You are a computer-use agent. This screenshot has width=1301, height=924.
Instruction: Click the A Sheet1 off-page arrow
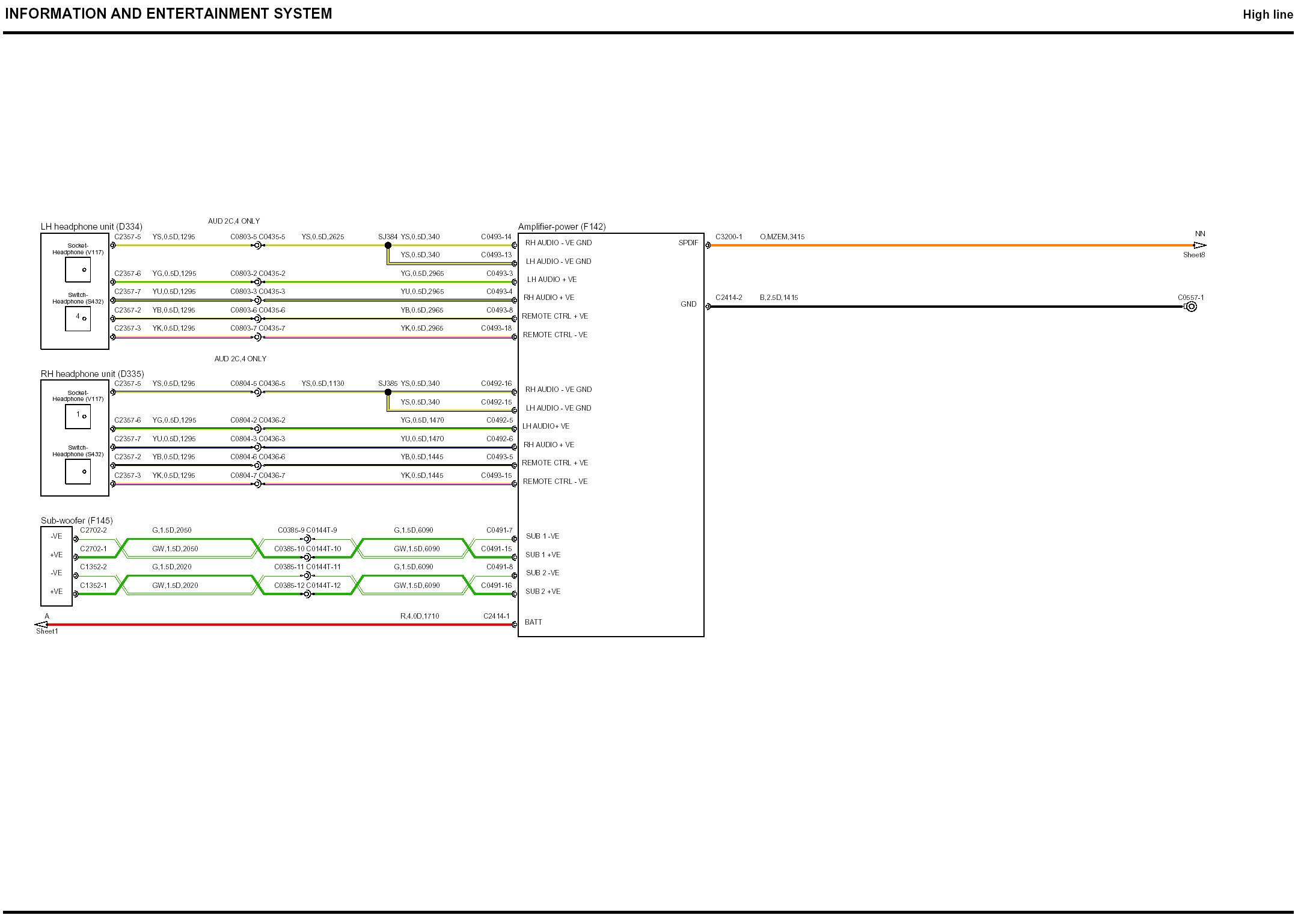41,625
